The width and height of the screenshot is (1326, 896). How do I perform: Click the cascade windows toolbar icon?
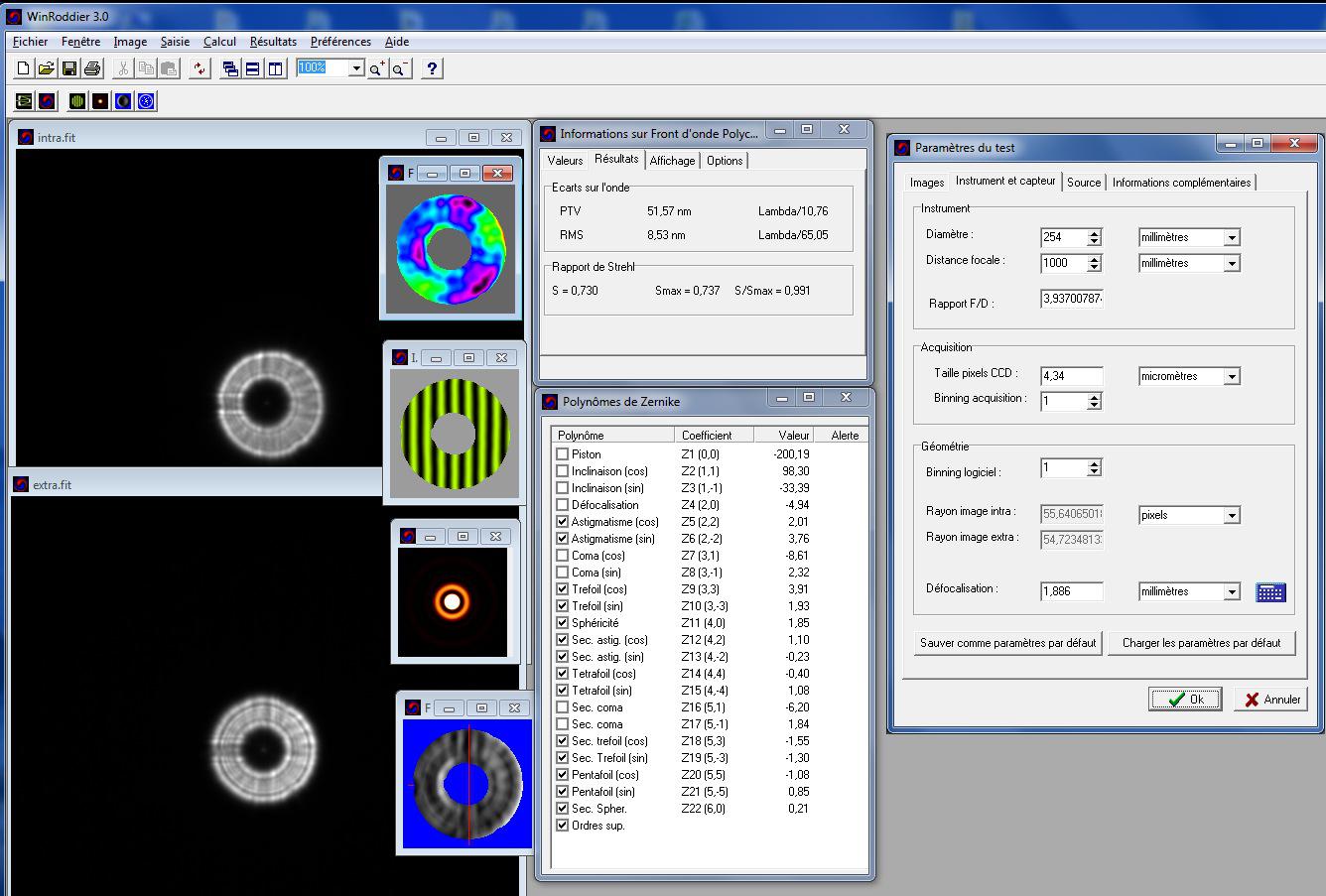coord(230,68)
